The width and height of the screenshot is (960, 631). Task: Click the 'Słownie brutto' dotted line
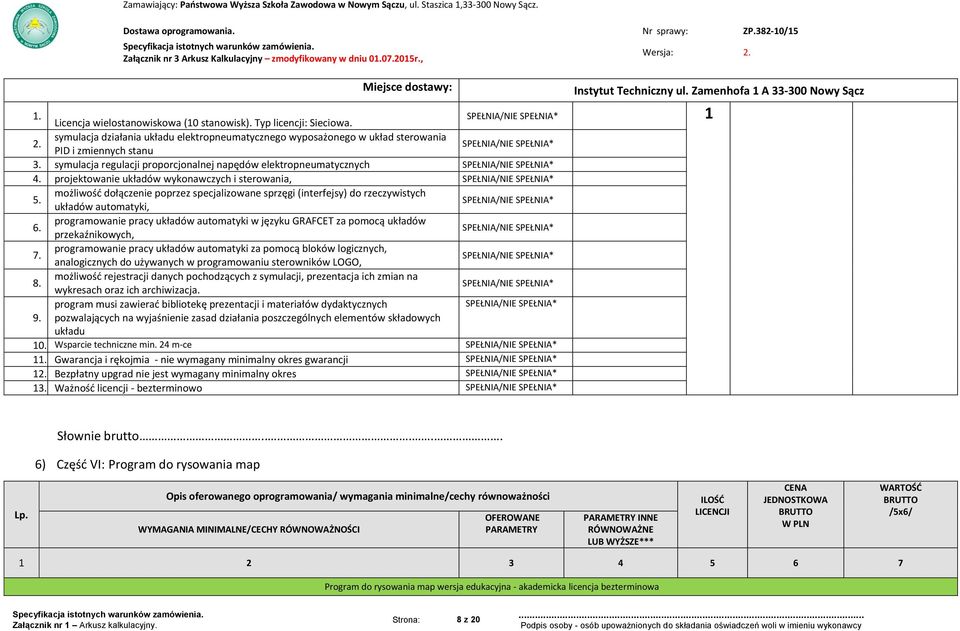tap(280, 436)
